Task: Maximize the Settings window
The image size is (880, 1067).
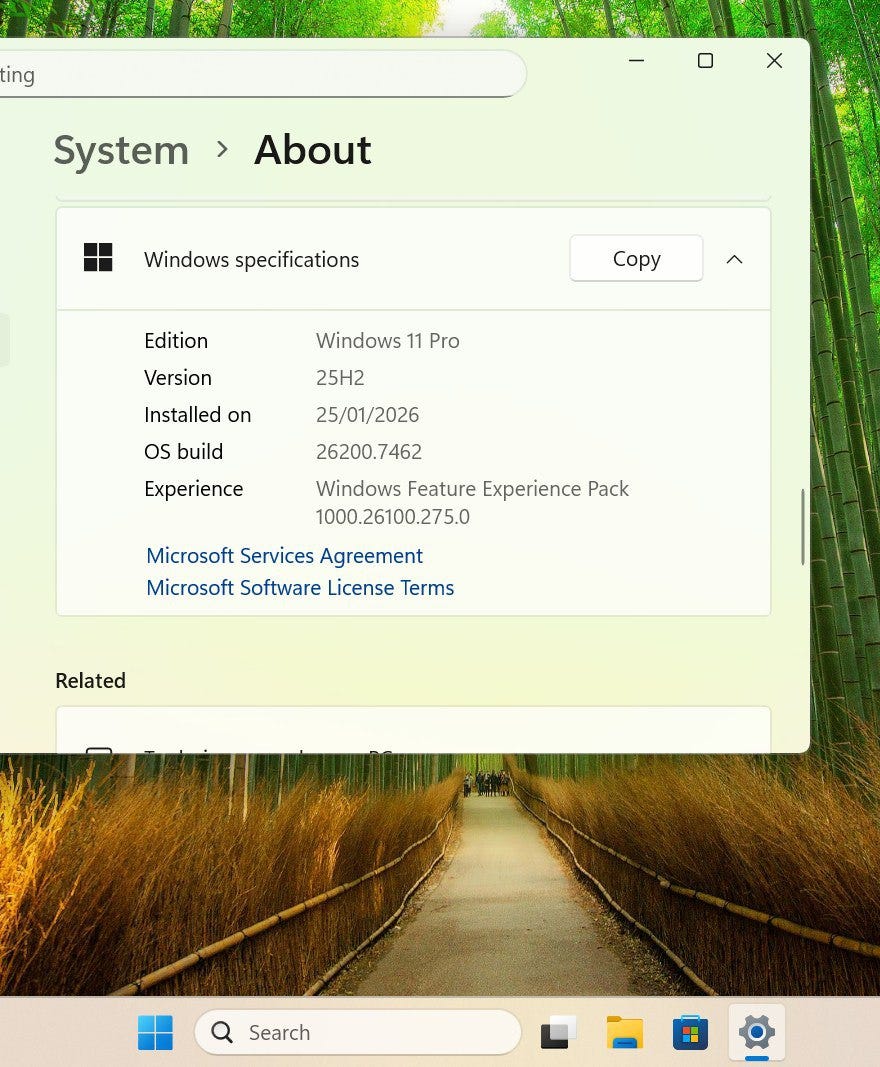Action: click(x=706, y=61)
